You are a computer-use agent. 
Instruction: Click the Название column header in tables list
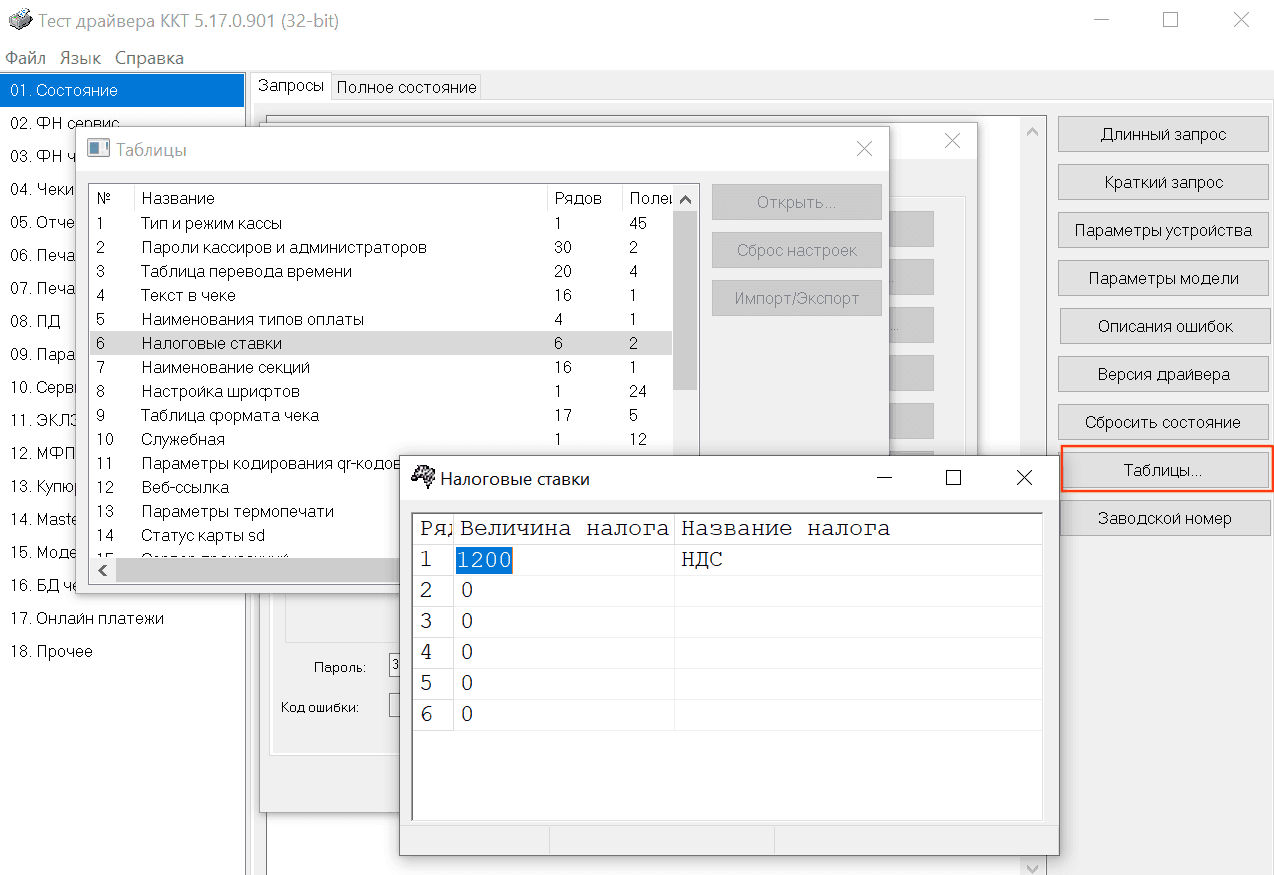click(x=178, y=198)
